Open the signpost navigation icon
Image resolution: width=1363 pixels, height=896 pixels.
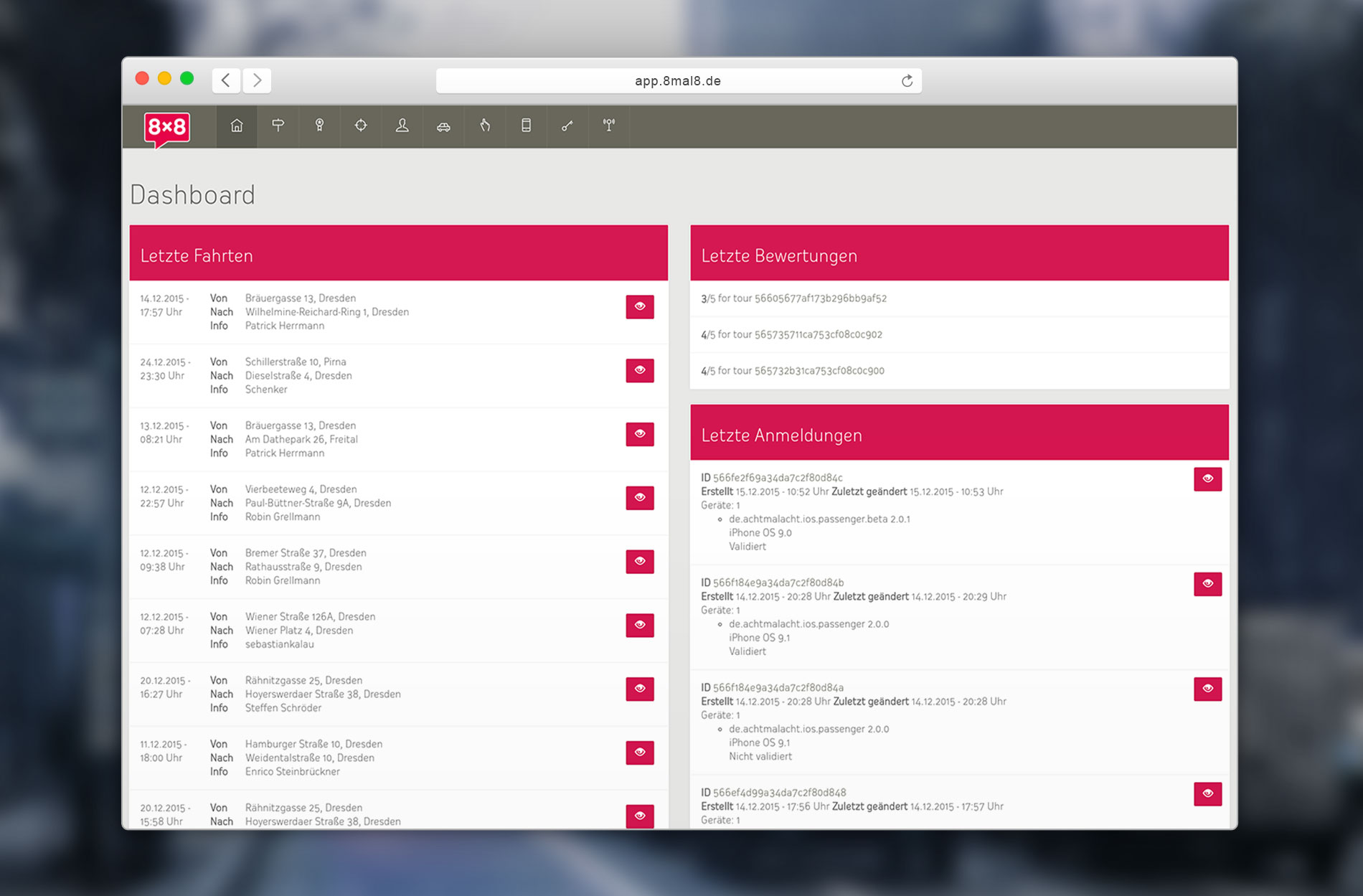coord(278,126)
